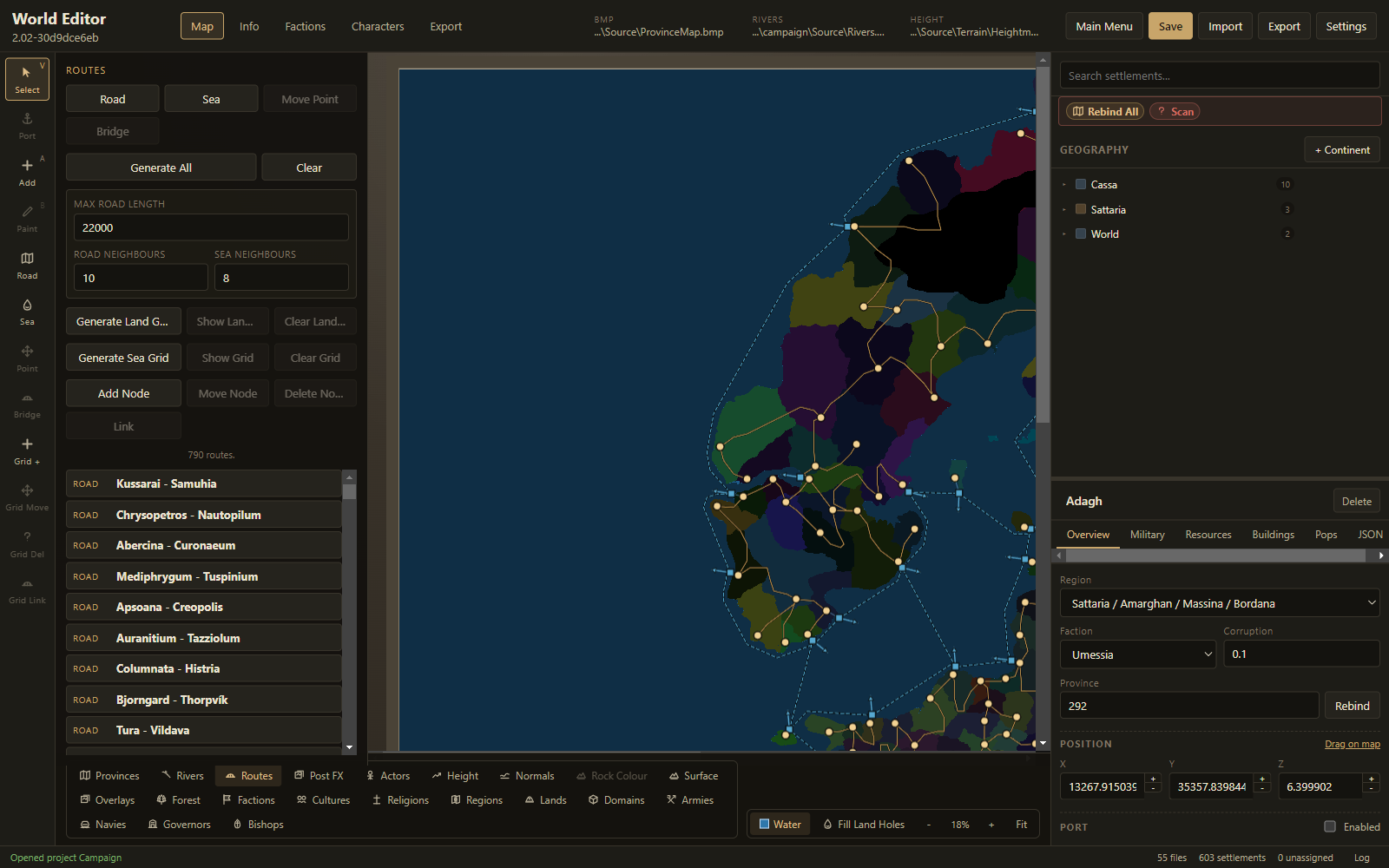The height and width of the screenshot is (868, 1389).
Task: Choose the Port tool icon
Action: pyautogui.click(x=27, y=126)
